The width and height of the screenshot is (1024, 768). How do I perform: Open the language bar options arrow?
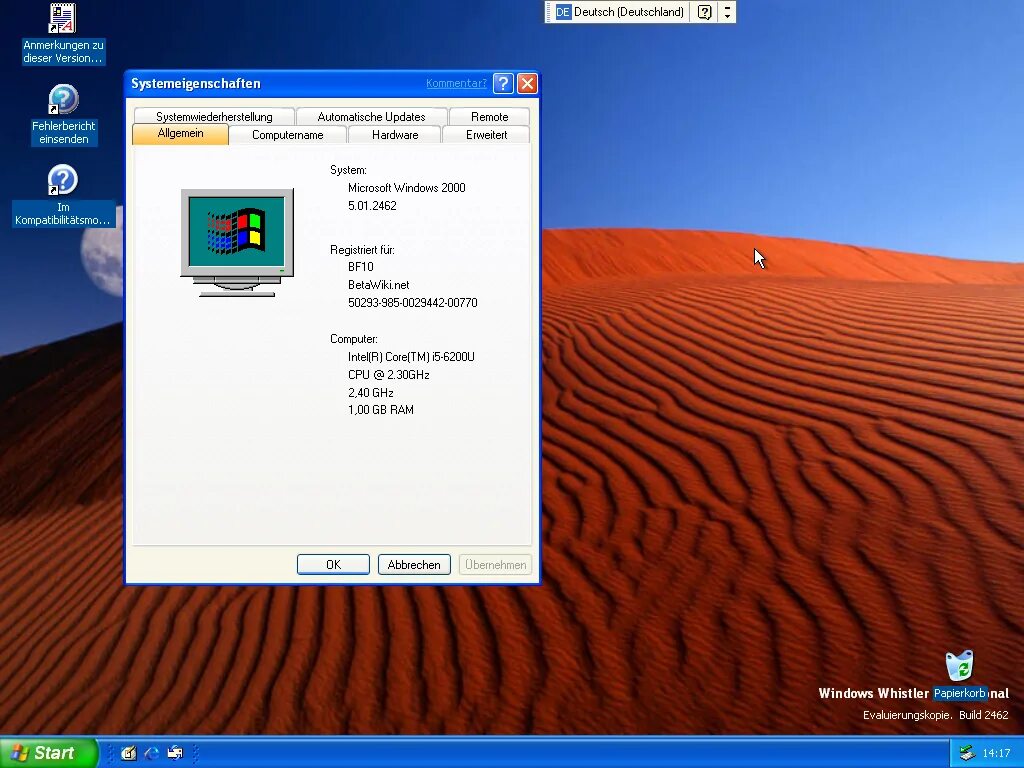pos(727,12)
